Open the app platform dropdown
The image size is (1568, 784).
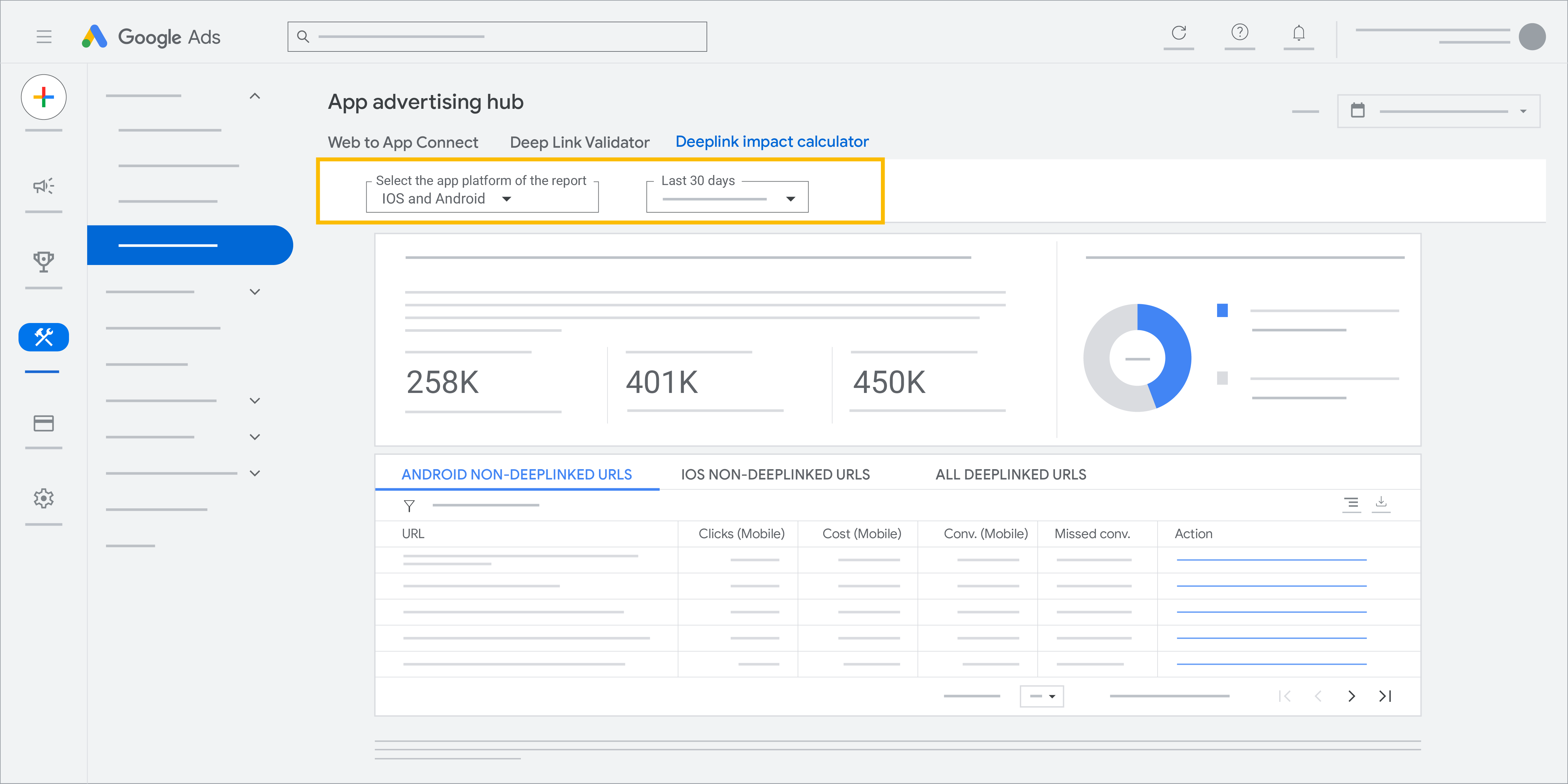(x=482, y=197)
